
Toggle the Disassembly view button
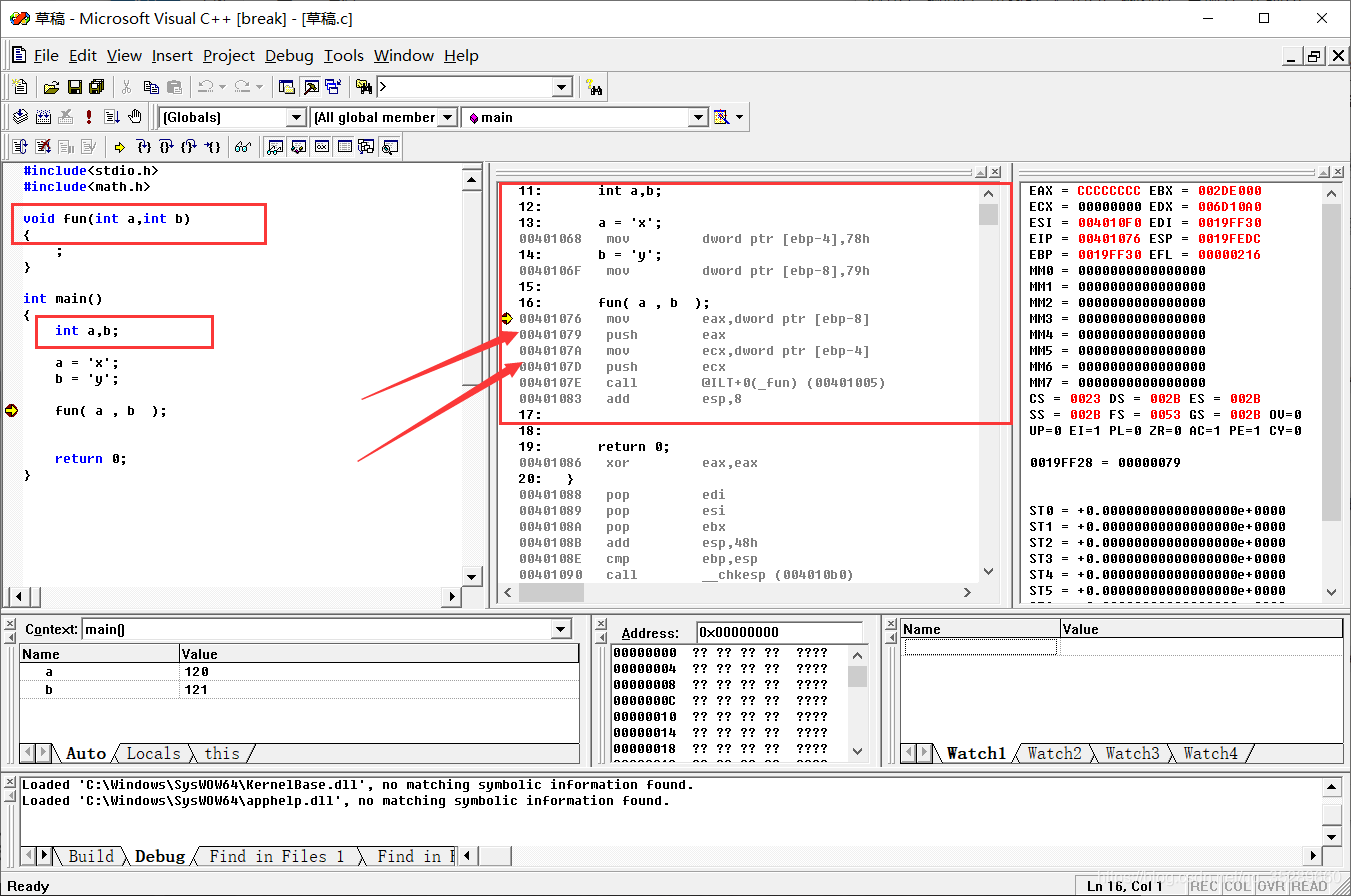tap(389, 147)
